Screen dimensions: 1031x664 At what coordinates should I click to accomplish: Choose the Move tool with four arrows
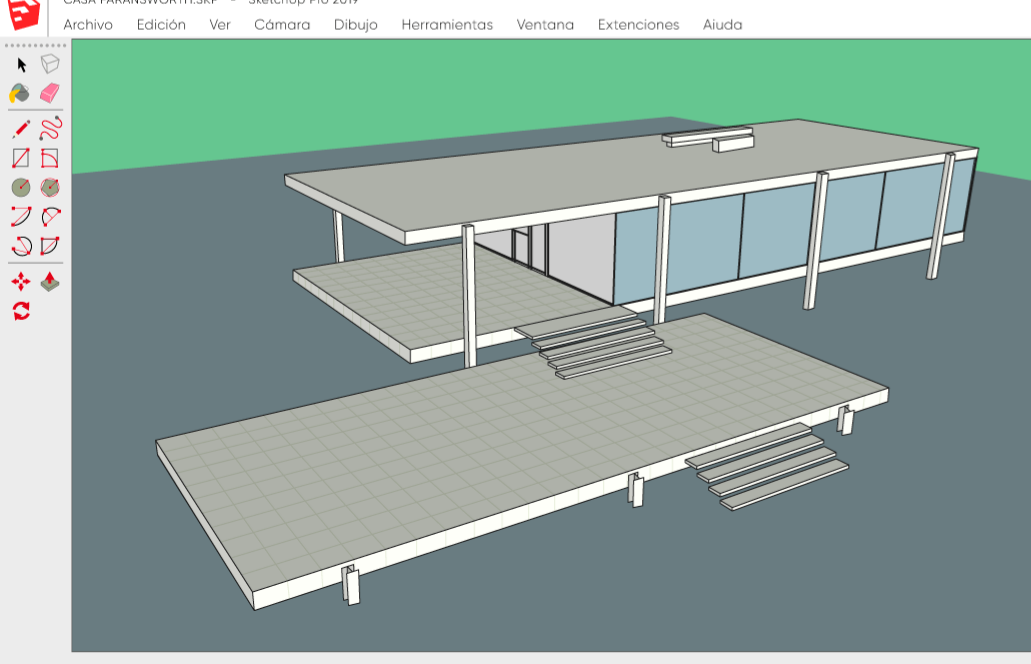point(21,282)
